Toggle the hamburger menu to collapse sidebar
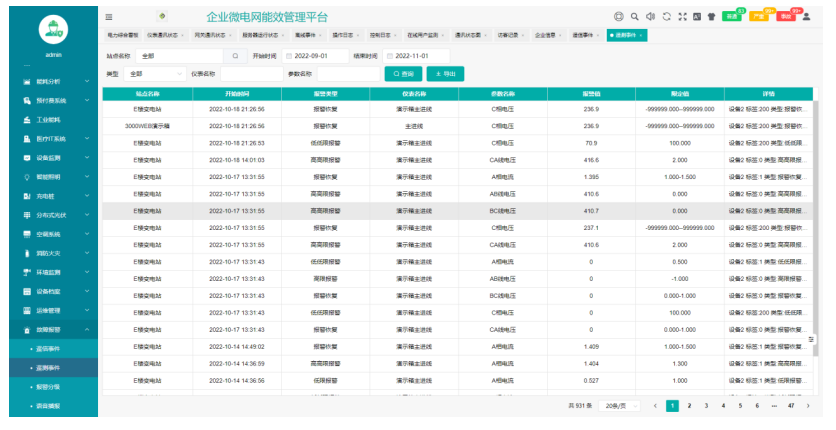Viewport: 836px width, 430px height. click(x=109, y=17)
